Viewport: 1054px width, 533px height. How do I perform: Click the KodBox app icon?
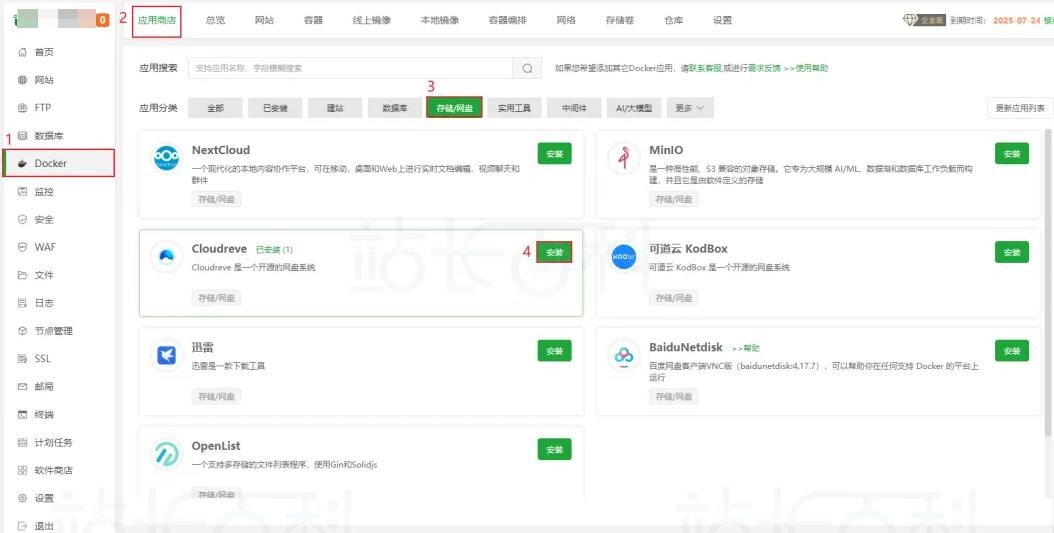coord(624,257)
